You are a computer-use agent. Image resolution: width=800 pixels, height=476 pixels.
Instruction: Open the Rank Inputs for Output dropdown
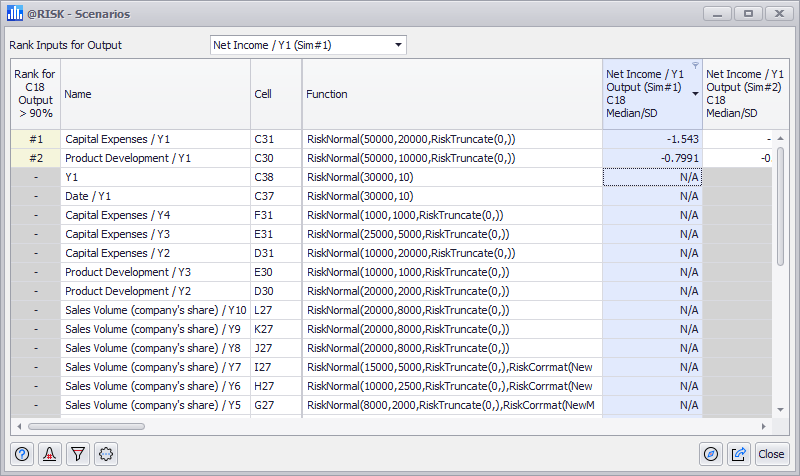308,45
